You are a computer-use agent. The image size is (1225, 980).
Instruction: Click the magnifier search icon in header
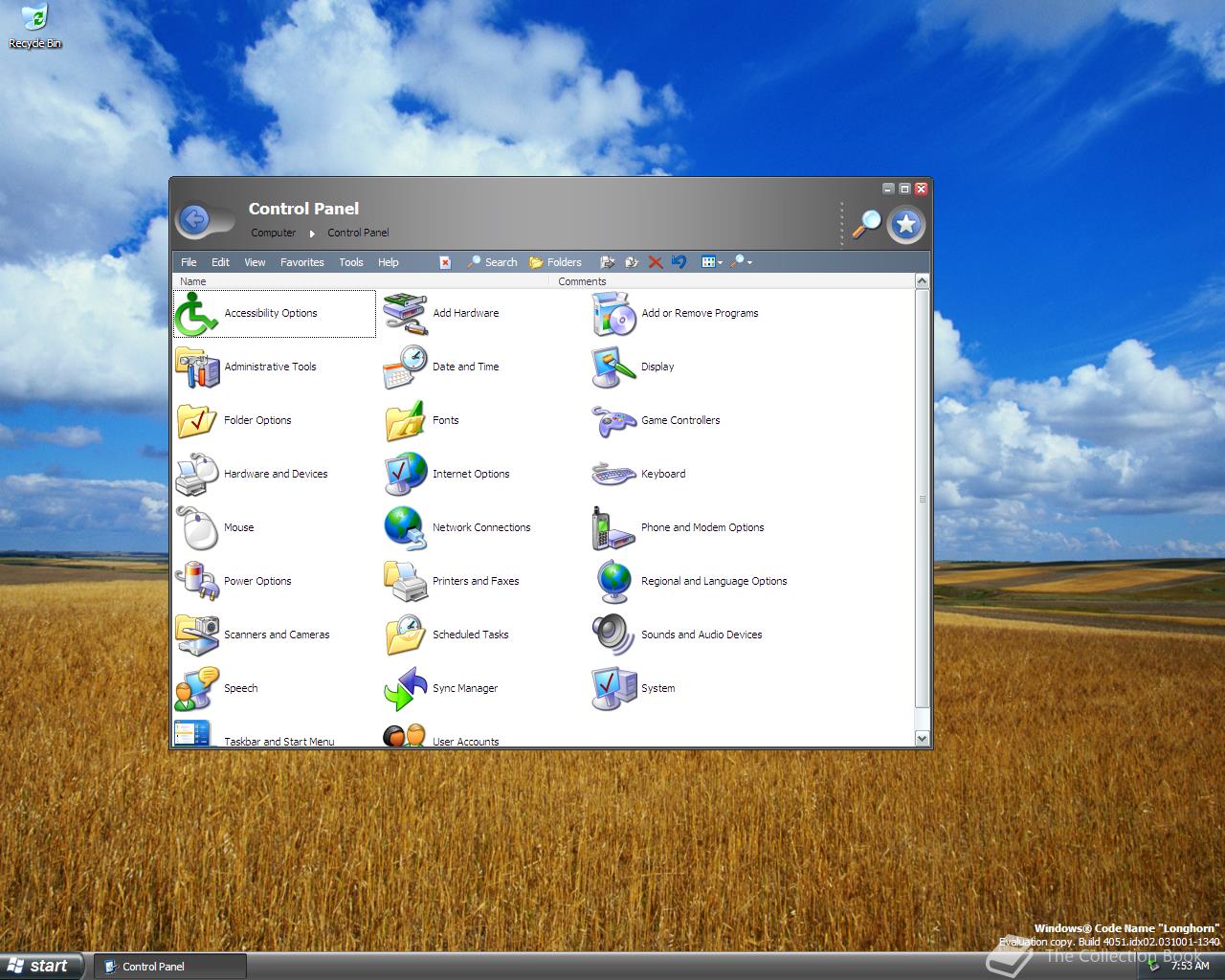coord(867,224)
